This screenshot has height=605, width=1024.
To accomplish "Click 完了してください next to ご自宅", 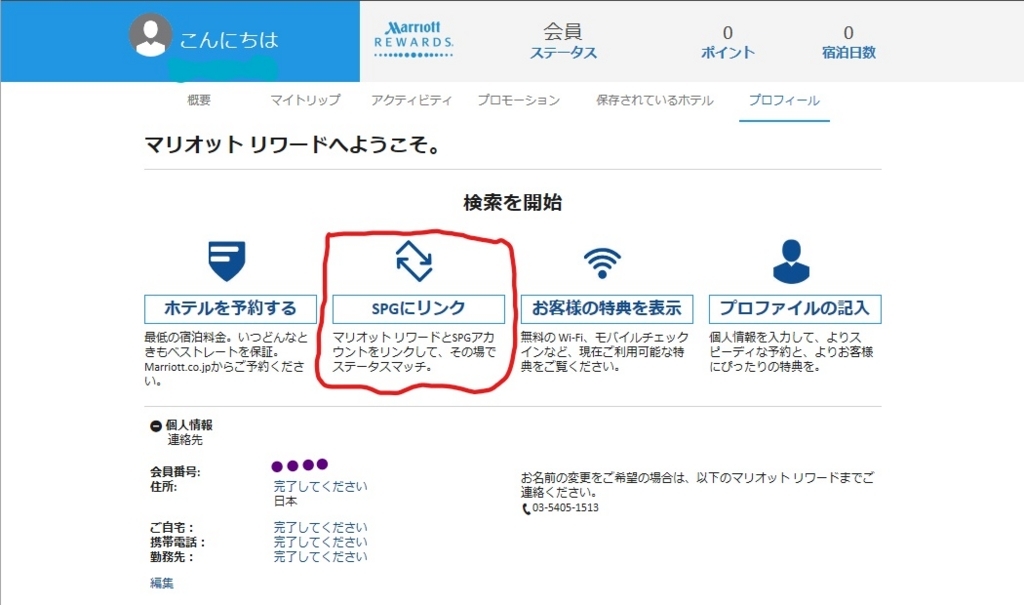I will [x=320, y=527].
